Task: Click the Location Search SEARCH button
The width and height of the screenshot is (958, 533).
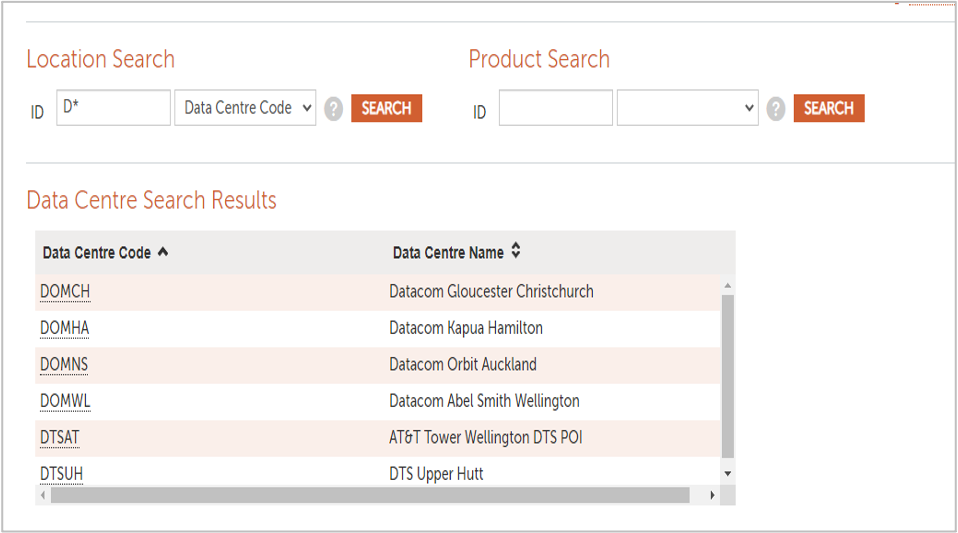Action: click(x=386, y=108)
